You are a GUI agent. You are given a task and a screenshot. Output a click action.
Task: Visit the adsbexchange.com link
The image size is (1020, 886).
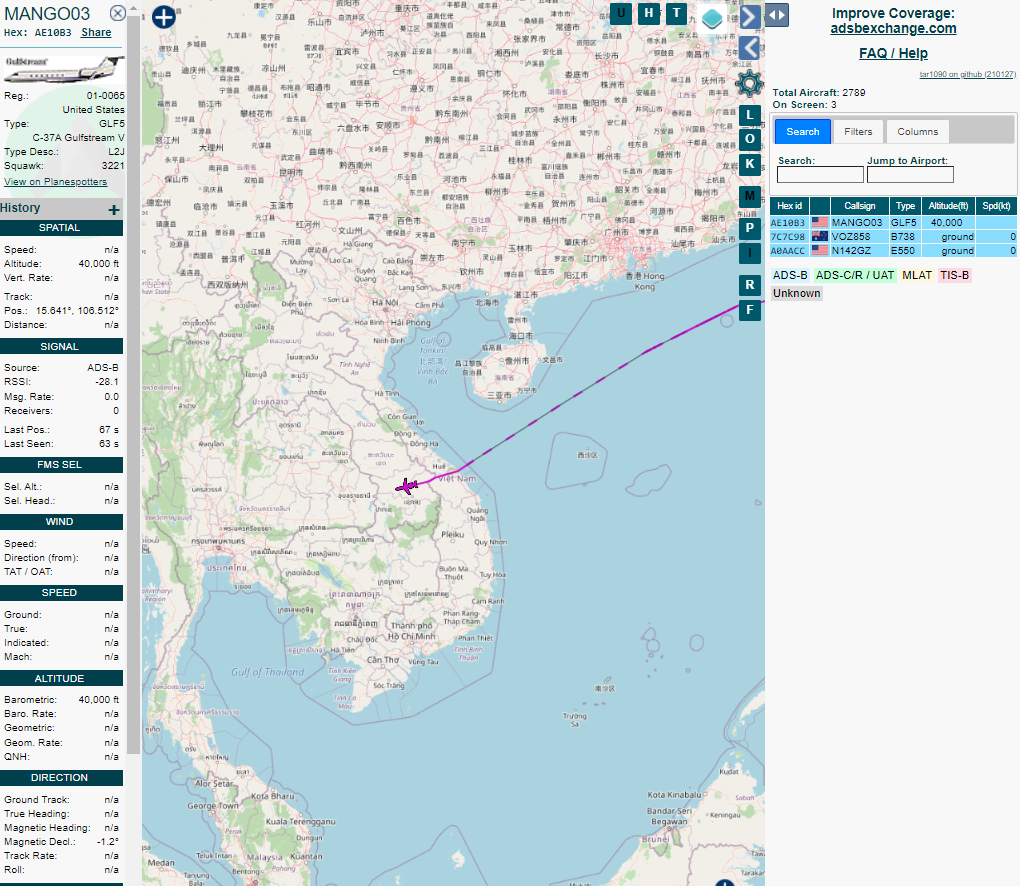[893, 29]
